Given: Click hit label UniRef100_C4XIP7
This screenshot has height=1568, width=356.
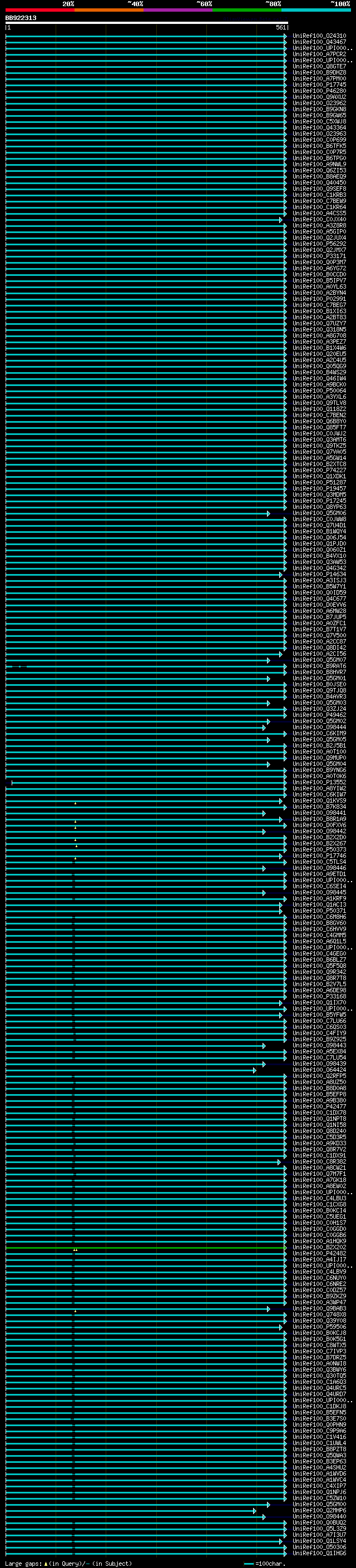Looking at the screenshot, I should coord(319,1485).
